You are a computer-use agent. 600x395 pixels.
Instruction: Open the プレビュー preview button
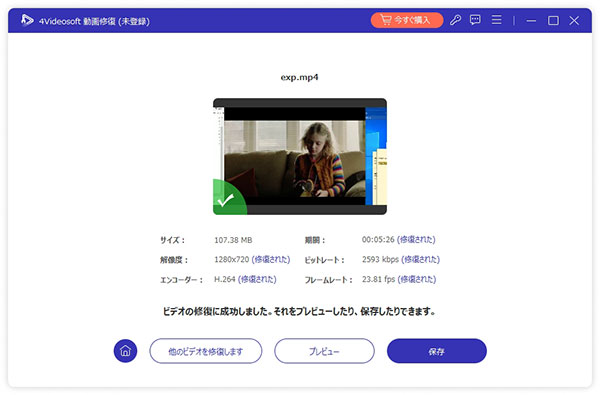click(x=324, y=351)
